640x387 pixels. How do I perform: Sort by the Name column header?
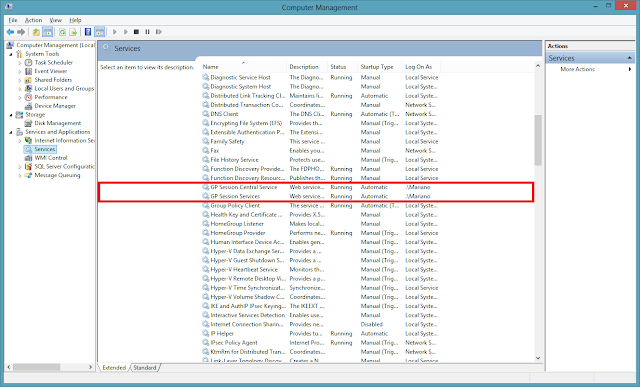pyautogui.click(x=243, y=67)
